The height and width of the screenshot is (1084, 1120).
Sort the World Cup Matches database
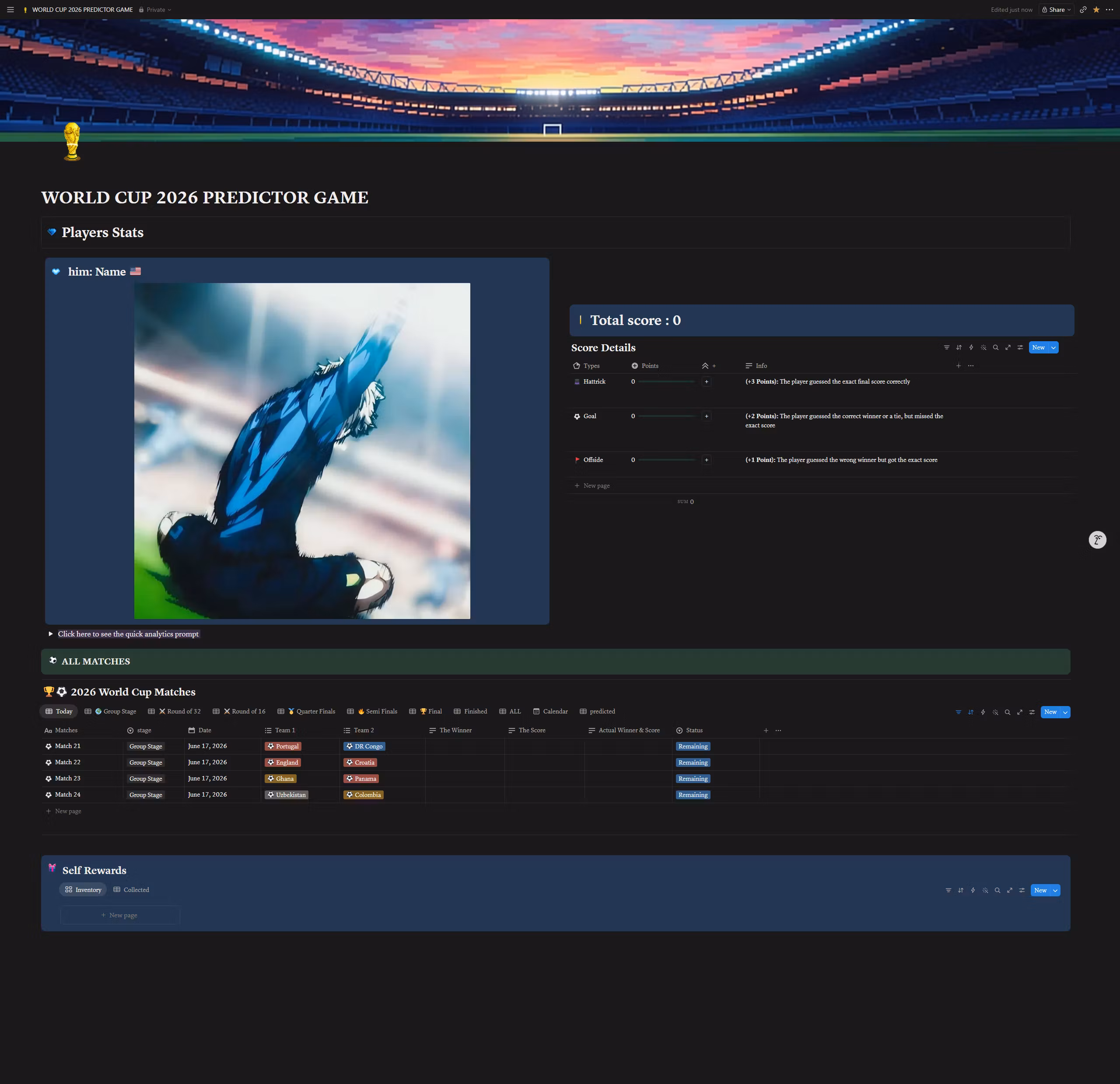click(x=970, y=712)
